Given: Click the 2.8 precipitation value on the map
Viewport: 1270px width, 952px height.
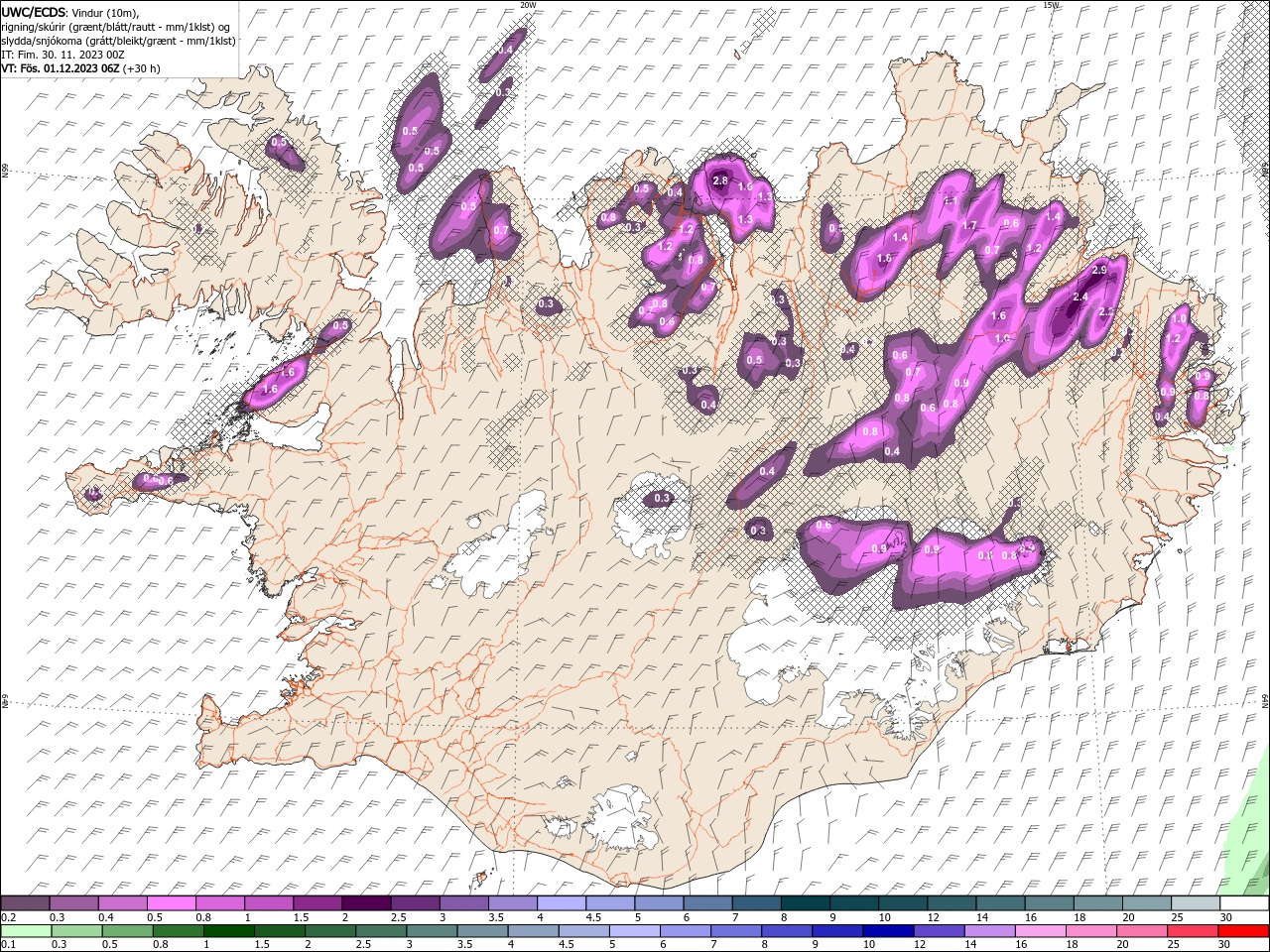Looking at the screenshot, I should coord(720,180).
